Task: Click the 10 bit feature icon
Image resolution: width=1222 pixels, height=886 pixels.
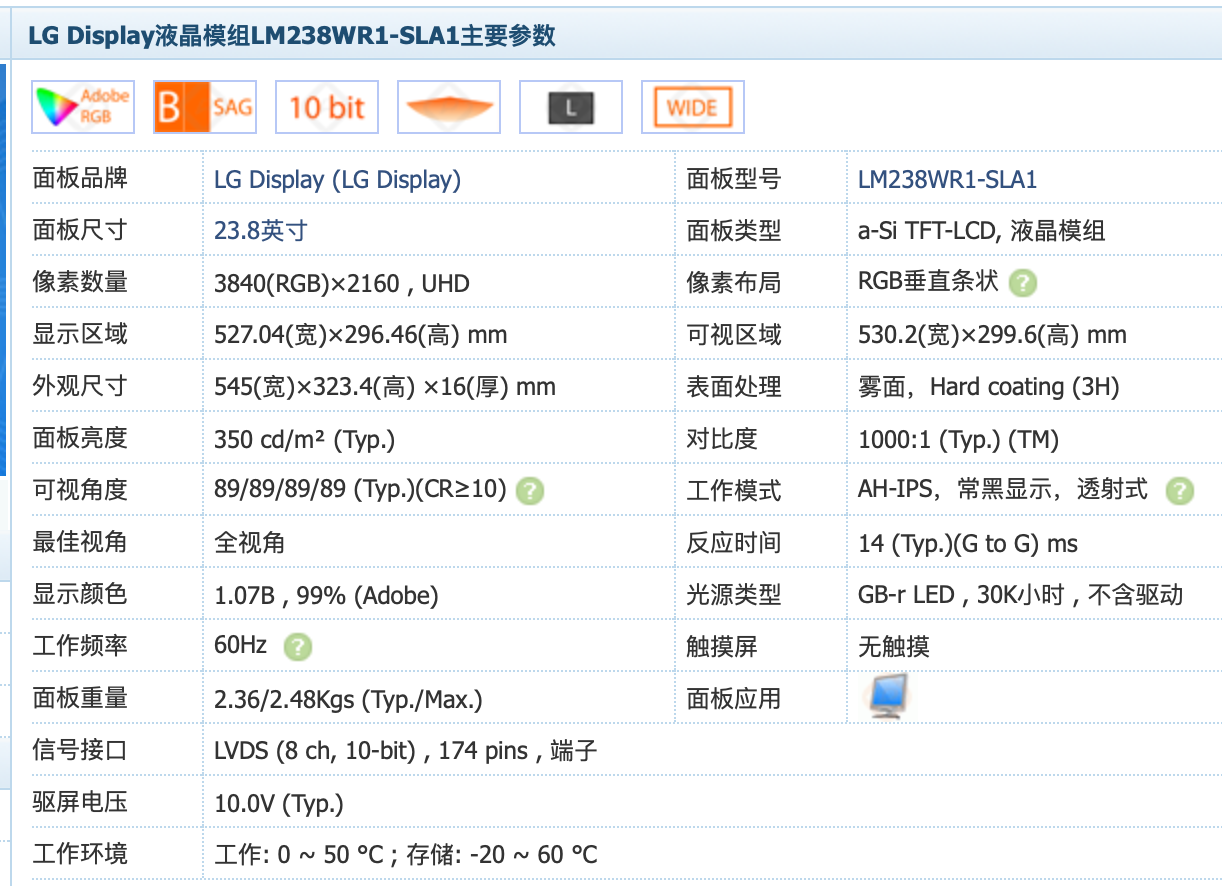Action: 327,107
